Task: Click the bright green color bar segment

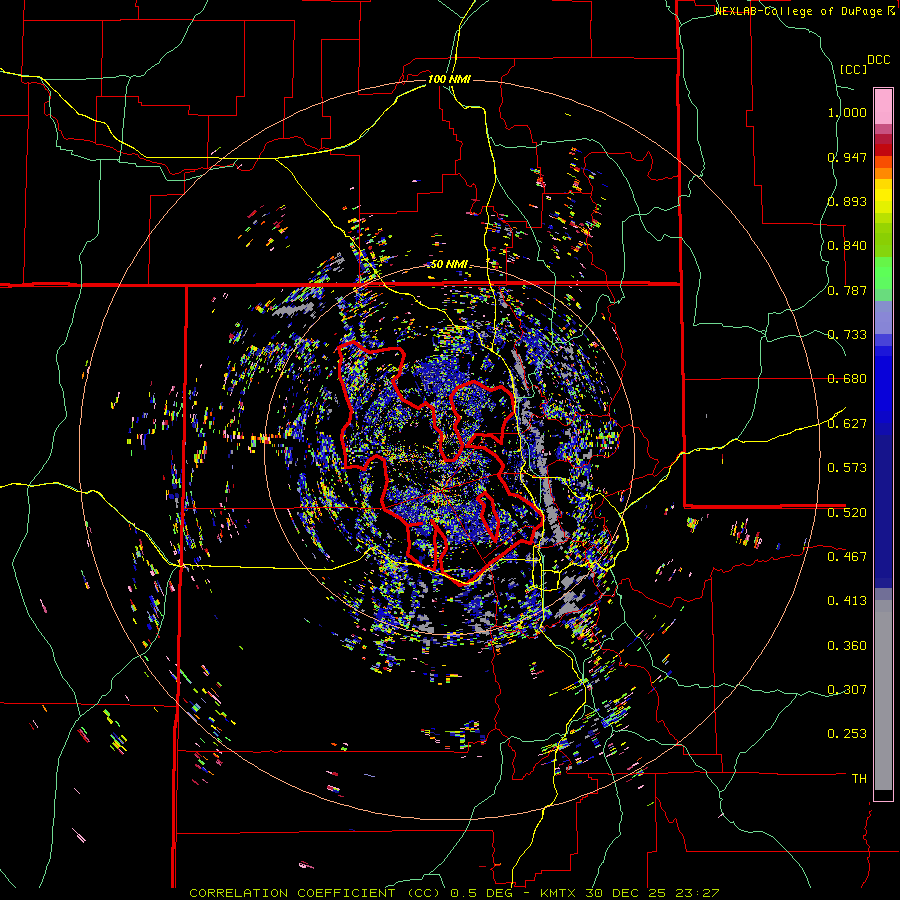Action: click(883, 273)
